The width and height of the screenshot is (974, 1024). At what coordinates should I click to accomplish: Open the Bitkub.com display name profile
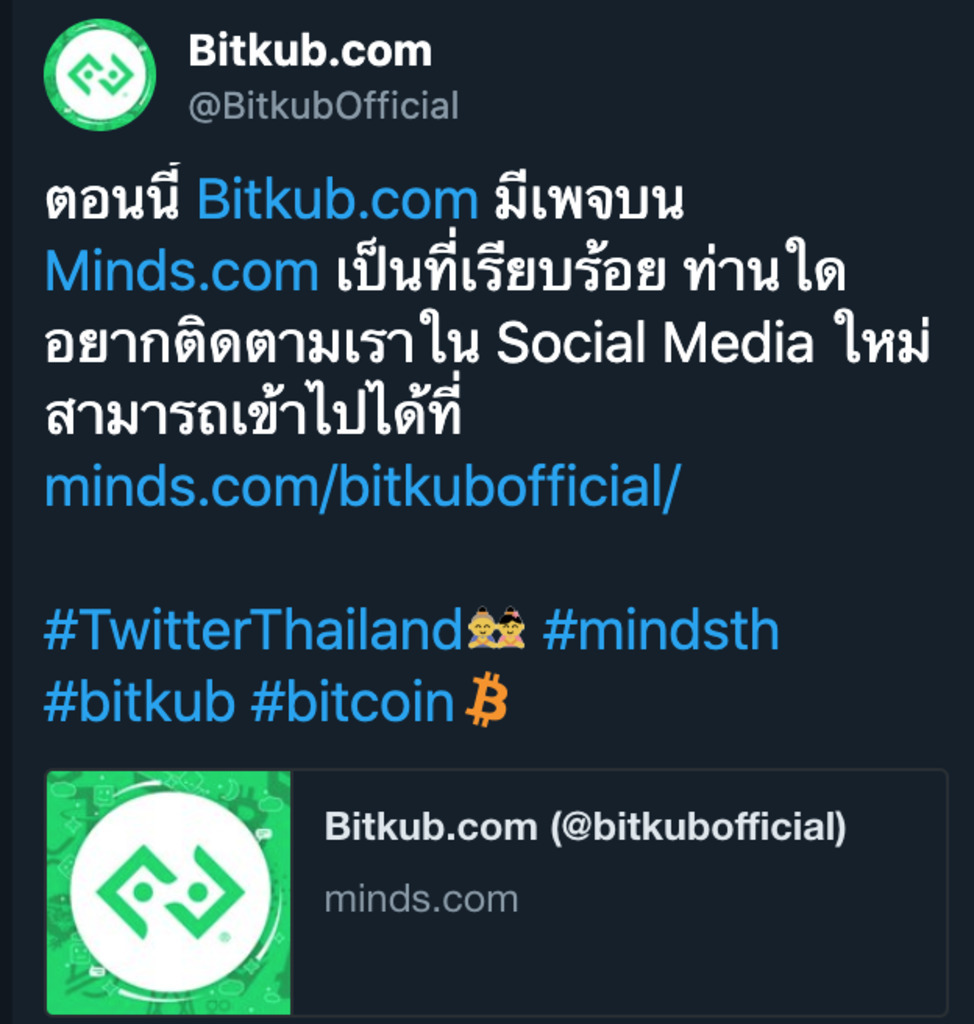310,51
